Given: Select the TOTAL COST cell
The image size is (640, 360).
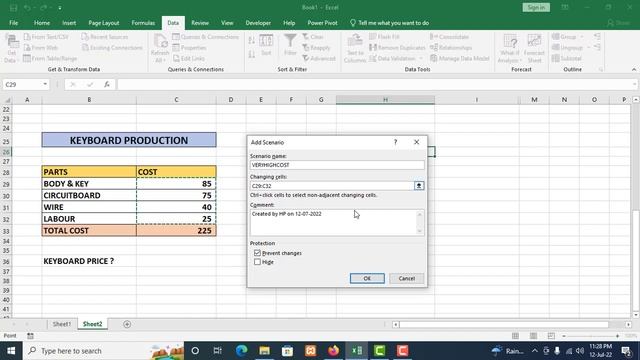Looking at the screenshot, I should [x=89, y=231].
